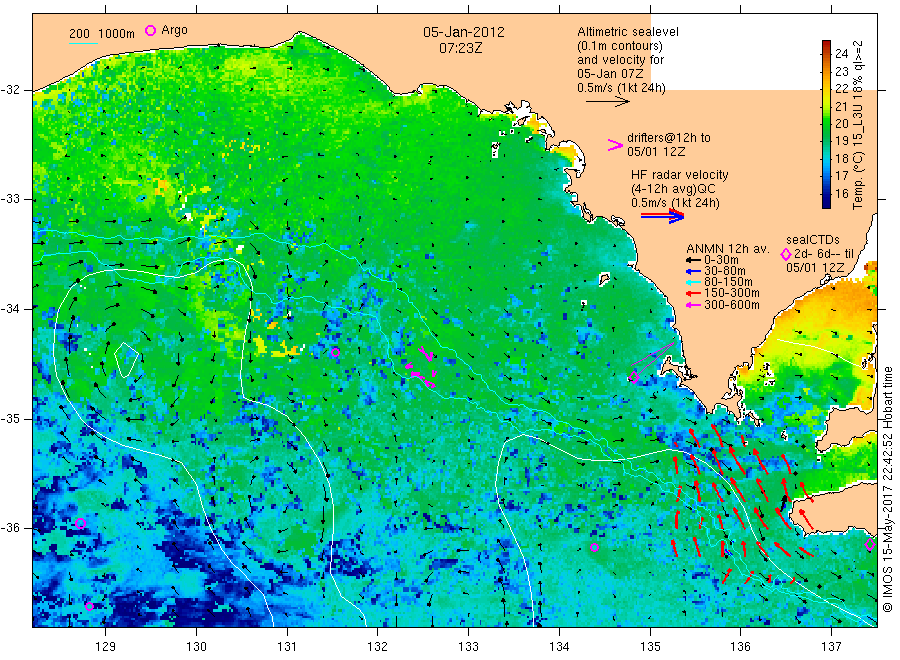The image size is (900, 660).
Task: Click the red 150-300m ANMN arrow
Action: click(693, 294)
